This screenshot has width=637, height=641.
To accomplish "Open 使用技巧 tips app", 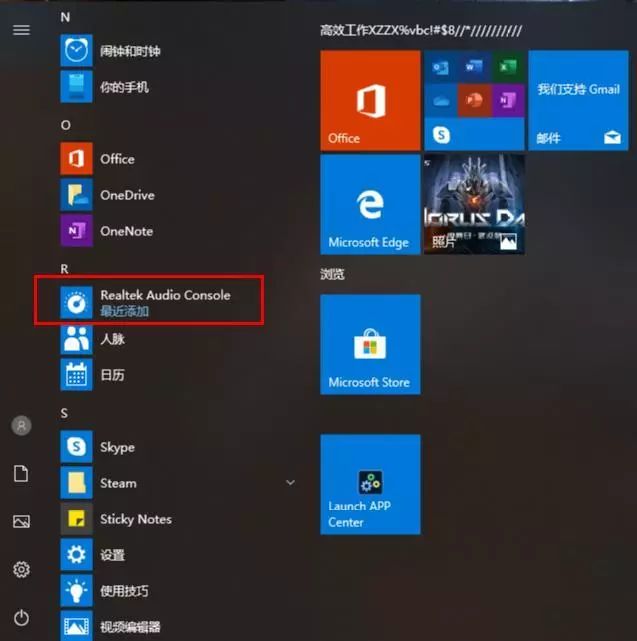I will pyautogui.click(x=176, y=591).
